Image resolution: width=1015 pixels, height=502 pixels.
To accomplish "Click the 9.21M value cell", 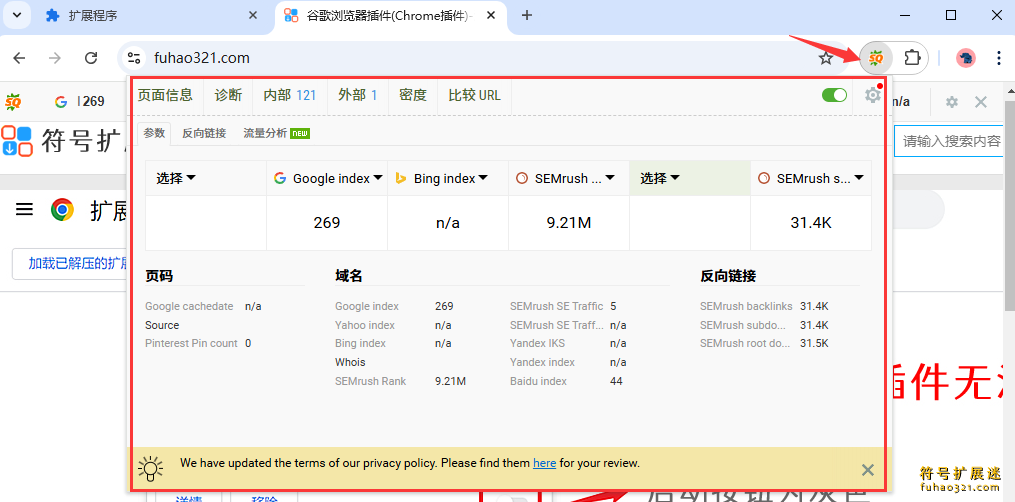I will point(569,223).
